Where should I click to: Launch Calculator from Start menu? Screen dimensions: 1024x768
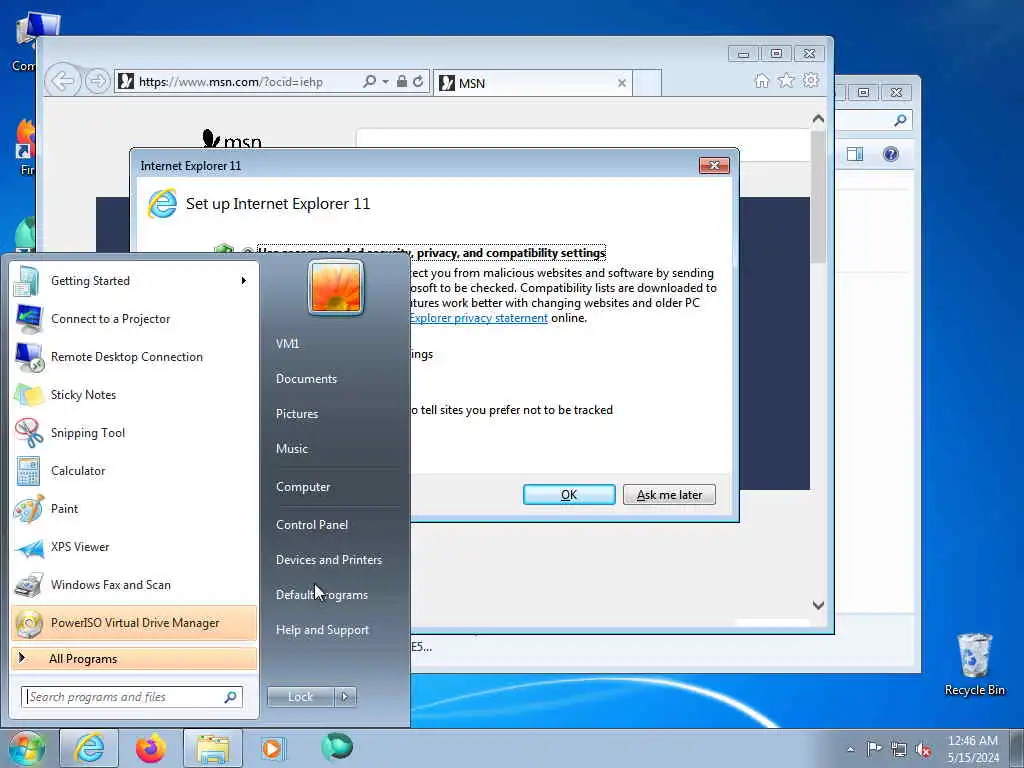coord(134,470)
